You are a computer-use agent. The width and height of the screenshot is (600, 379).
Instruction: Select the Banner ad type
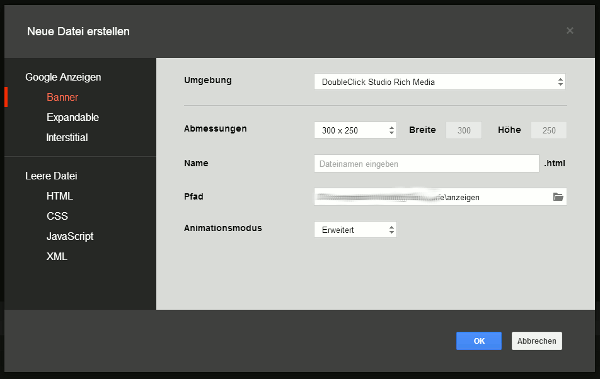tap(62, 97)
